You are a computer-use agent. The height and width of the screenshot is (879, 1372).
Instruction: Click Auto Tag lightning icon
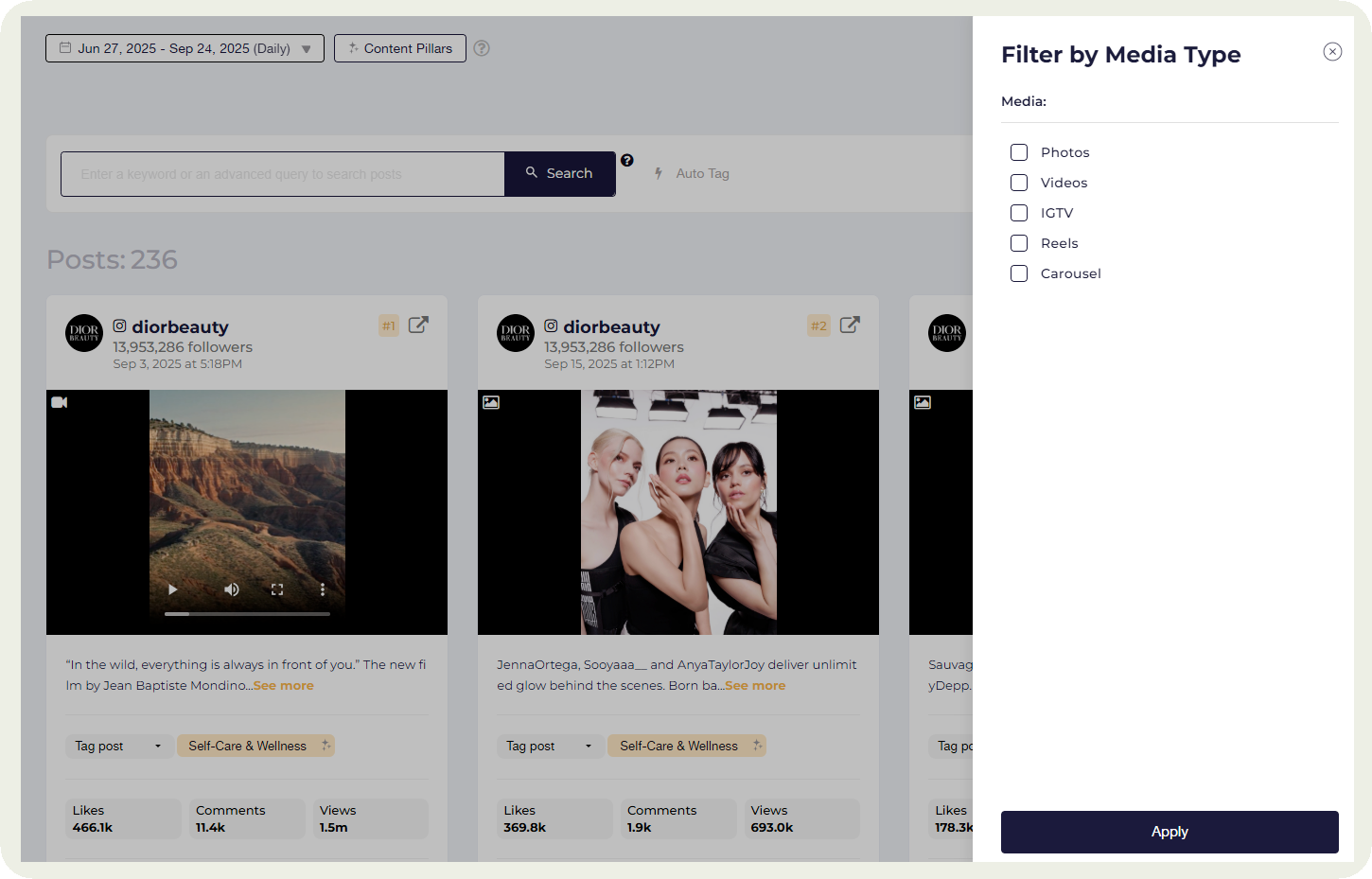[x=659, y=173]
